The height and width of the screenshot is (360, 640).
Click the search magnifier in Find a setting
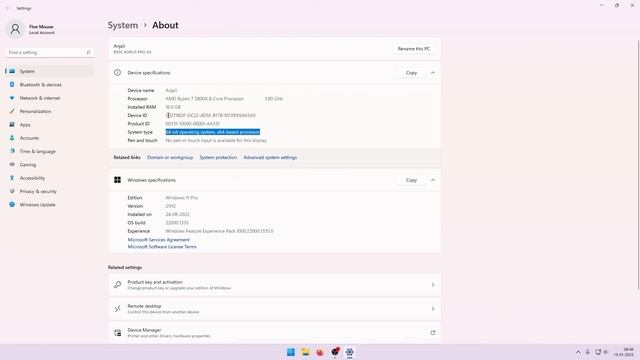tap(88, 52)
